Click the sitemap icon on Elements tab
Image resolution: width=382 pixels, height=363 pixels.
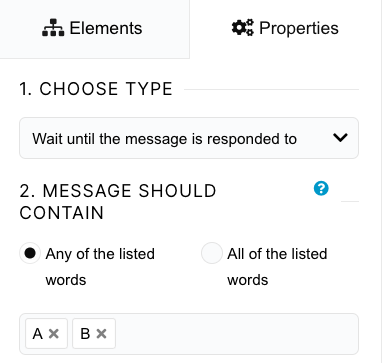(53, 28)
